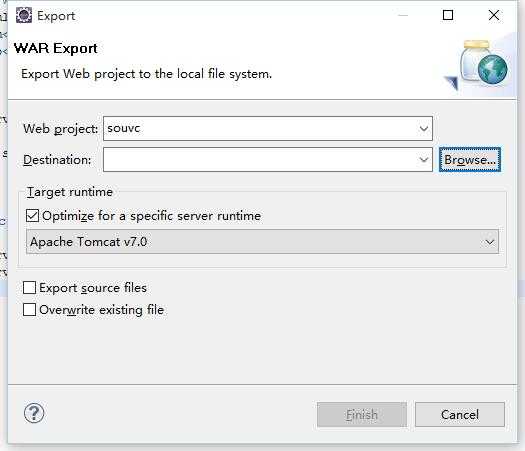Uncheck Optimize for a specific server runtime
525x451 pixels.
[32, 216]
